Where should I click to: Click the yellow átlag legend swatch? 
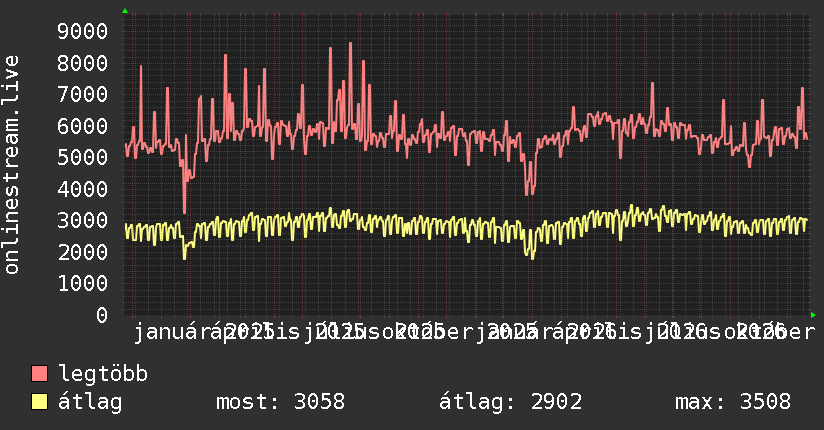point(39,402)
